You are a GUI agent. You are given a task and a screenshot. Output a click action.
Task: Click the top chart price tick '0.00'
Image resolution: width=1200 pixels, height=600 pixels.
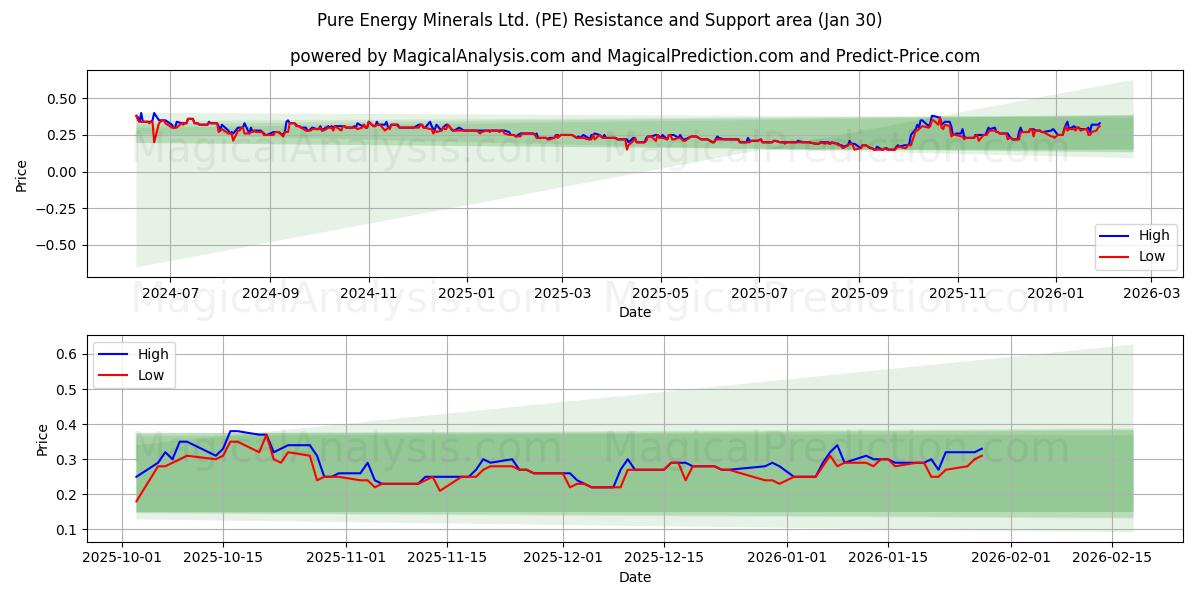(x=64, y=172)
